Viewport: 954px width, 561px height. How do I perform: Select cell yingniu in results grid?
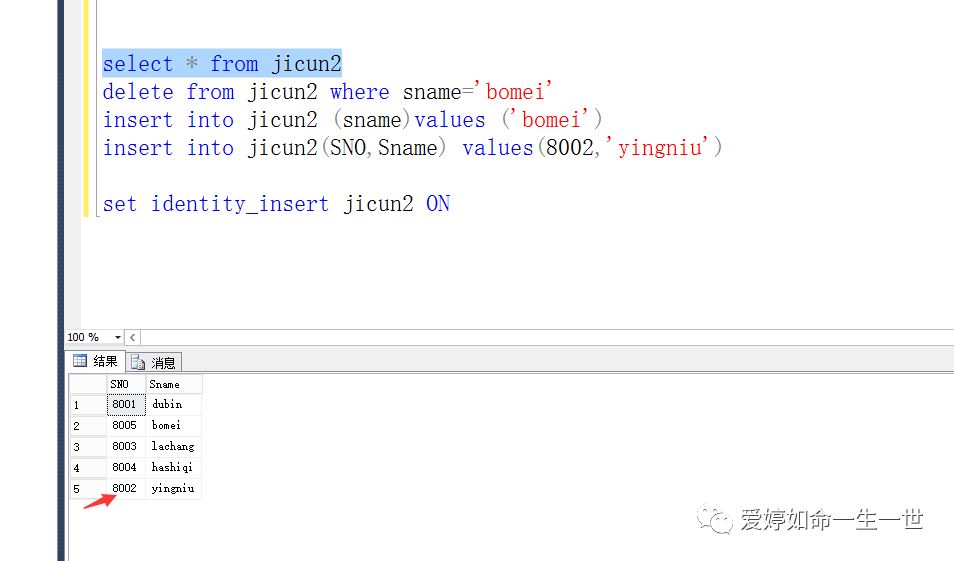pyautogui.click(x=174, y=489)
